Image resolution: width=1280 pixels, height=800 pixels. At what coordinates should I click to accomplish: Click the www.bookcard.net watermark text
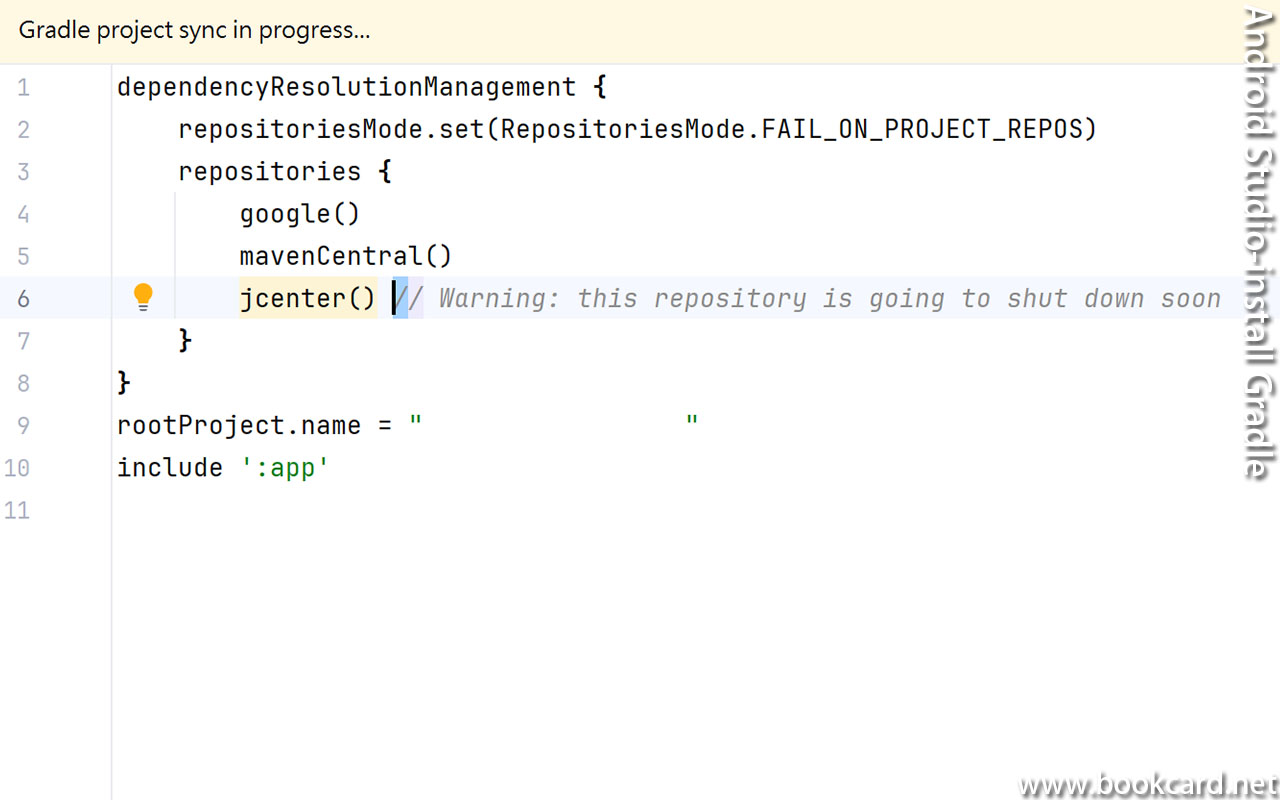[1147, 783]
